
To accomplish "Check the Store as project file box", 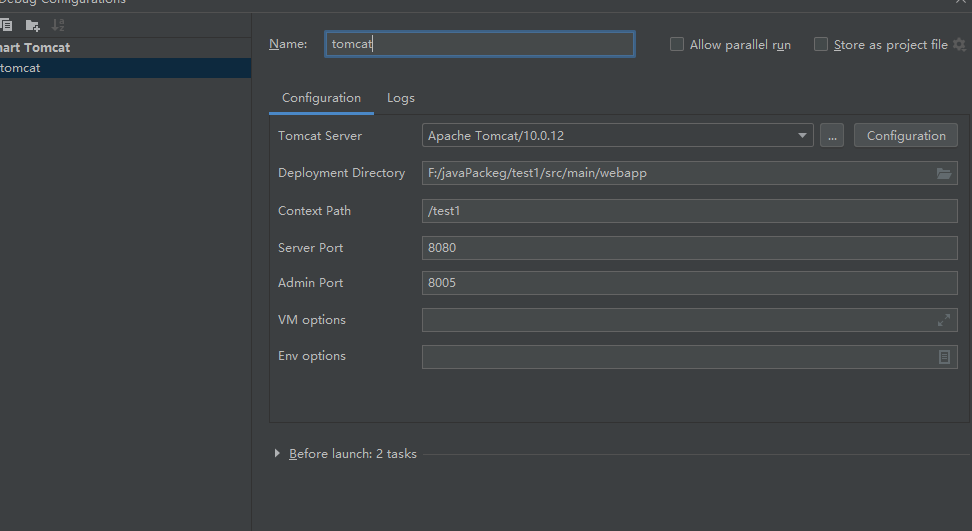I will pos(821,45).
